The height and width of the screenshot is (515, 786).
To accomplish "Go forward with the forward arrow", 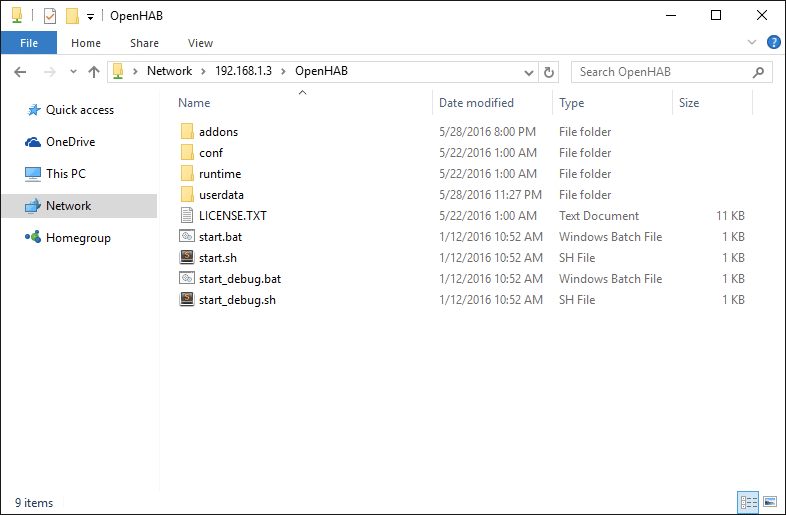I will coord(50,72).
